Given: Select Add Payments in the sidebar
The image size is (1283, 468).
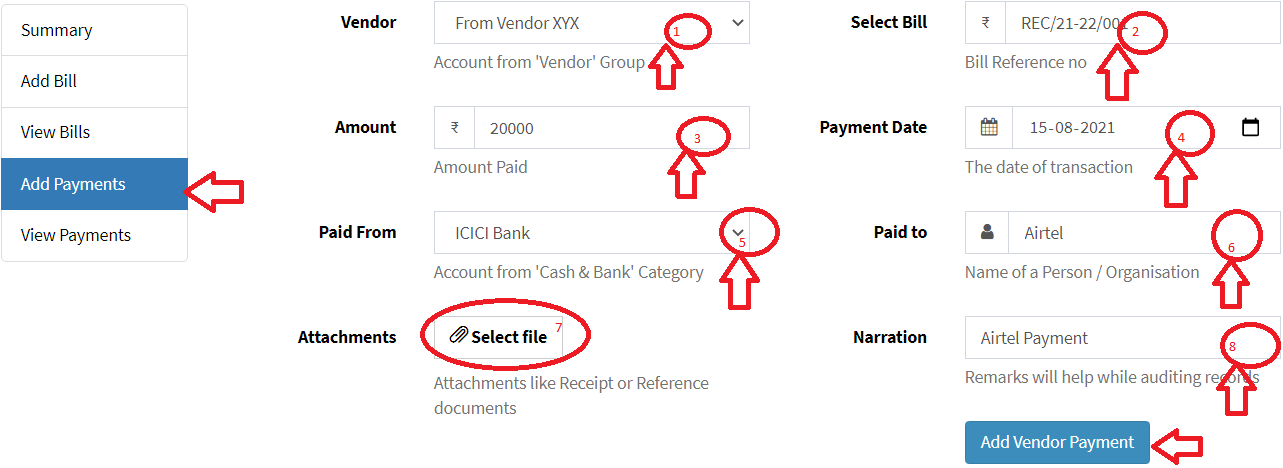Looking at the screenshot, I should (94, 184).
